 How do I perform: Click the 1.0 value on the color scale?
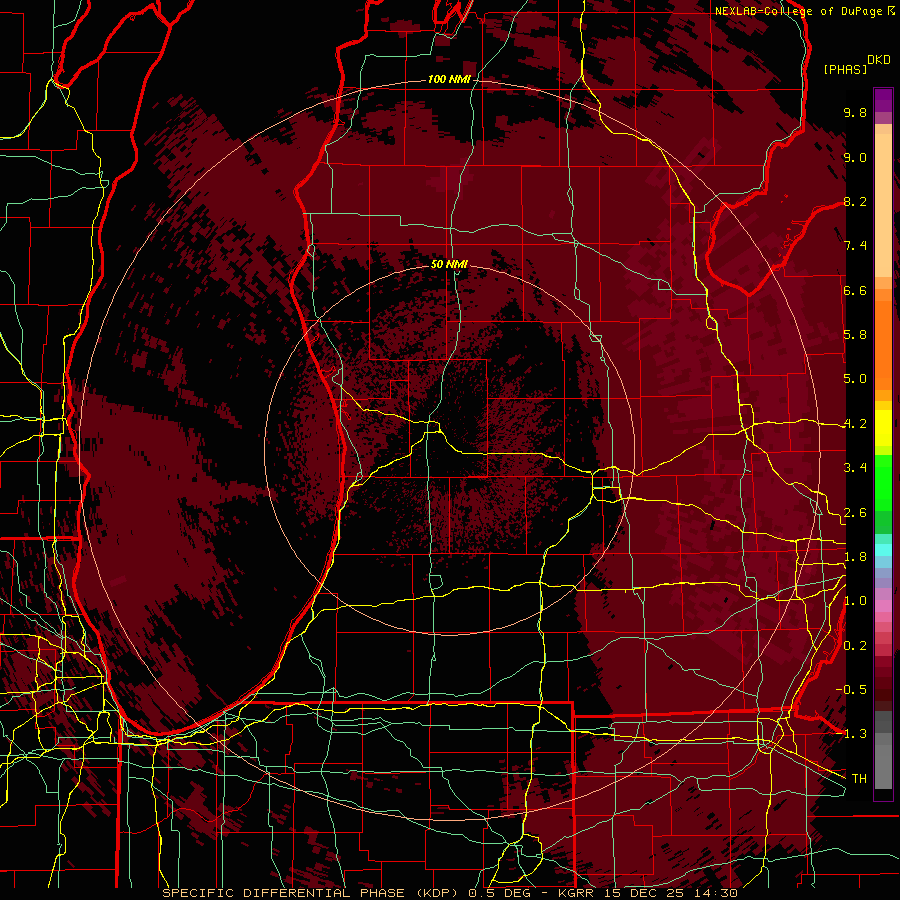tap(855, 601)
